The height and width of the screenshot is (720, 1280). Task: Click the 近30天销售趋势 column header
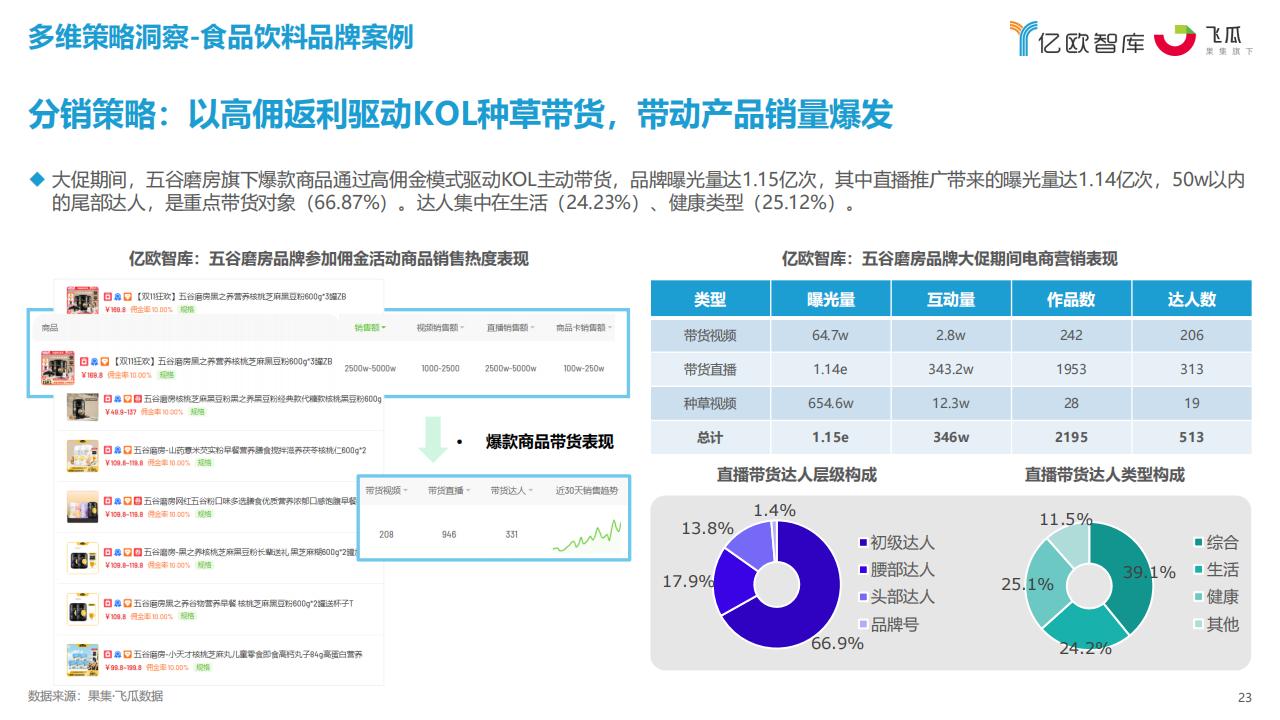587,491
